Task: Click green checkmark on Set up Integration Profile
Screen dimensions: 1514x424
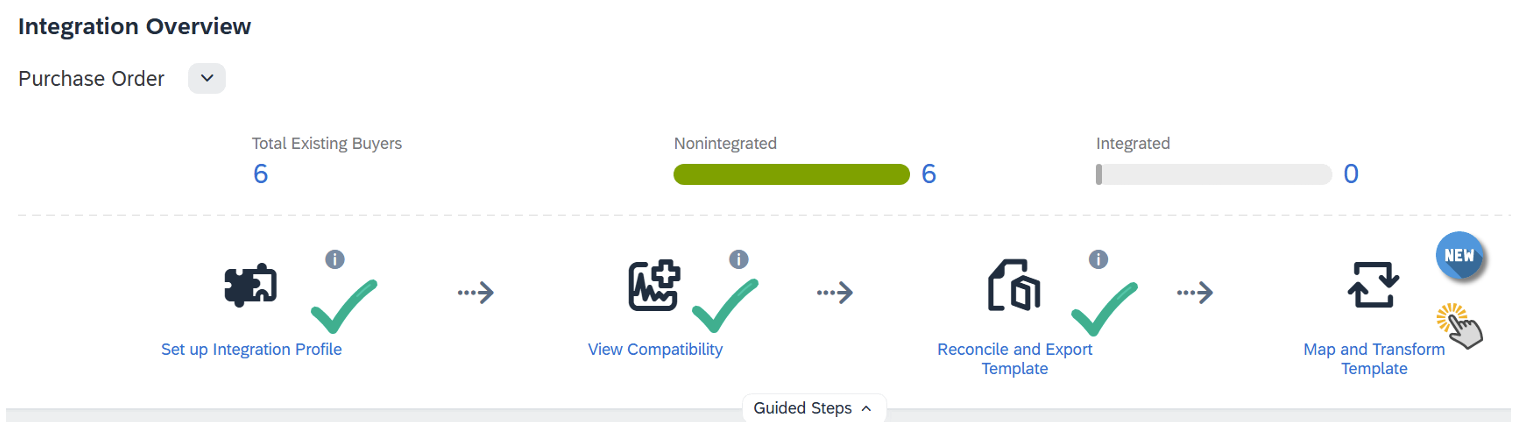Action: pos(343,306)
